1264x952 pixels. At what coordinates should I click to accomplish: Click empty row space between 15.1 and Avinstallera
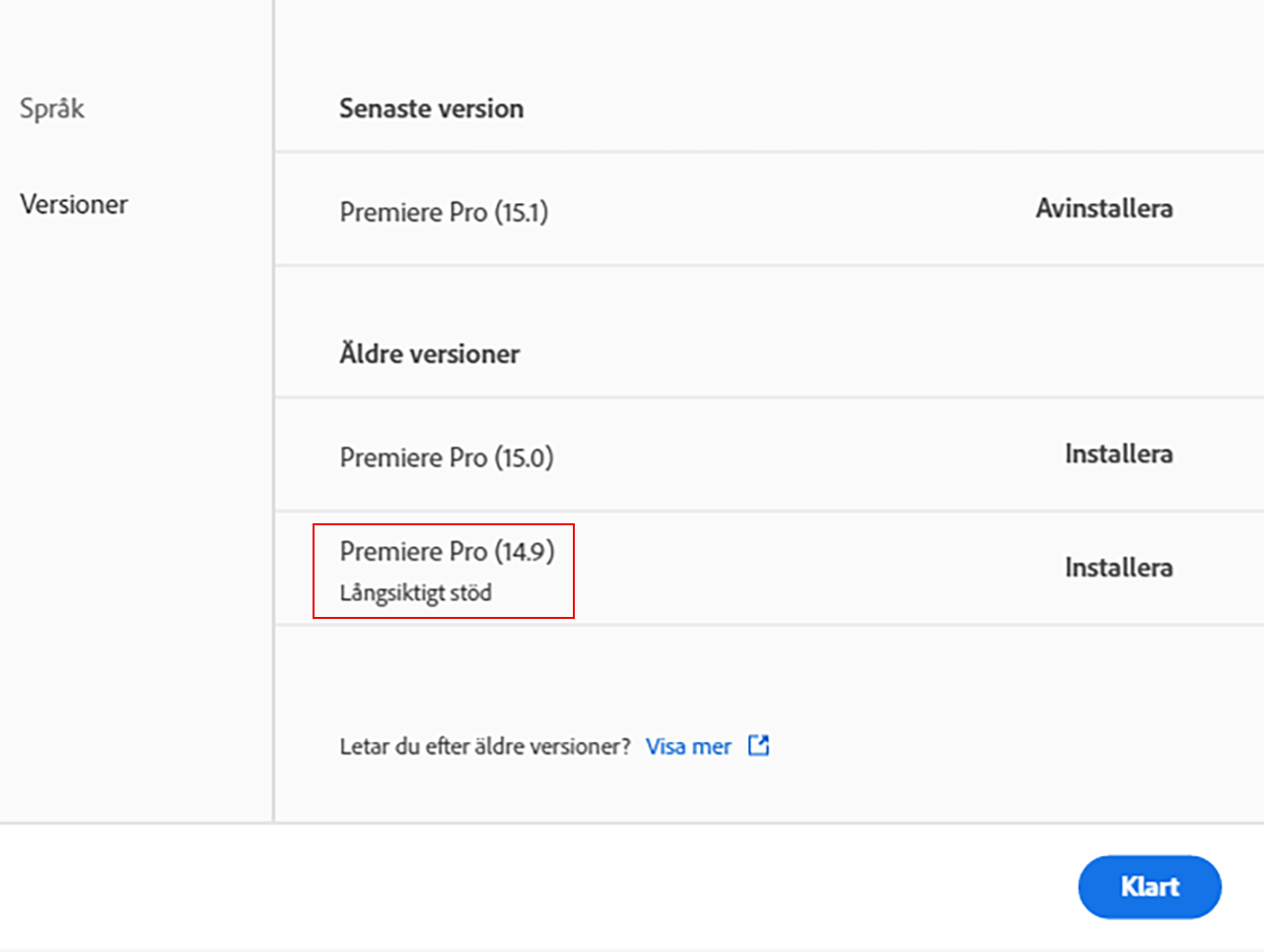(789, 210)
